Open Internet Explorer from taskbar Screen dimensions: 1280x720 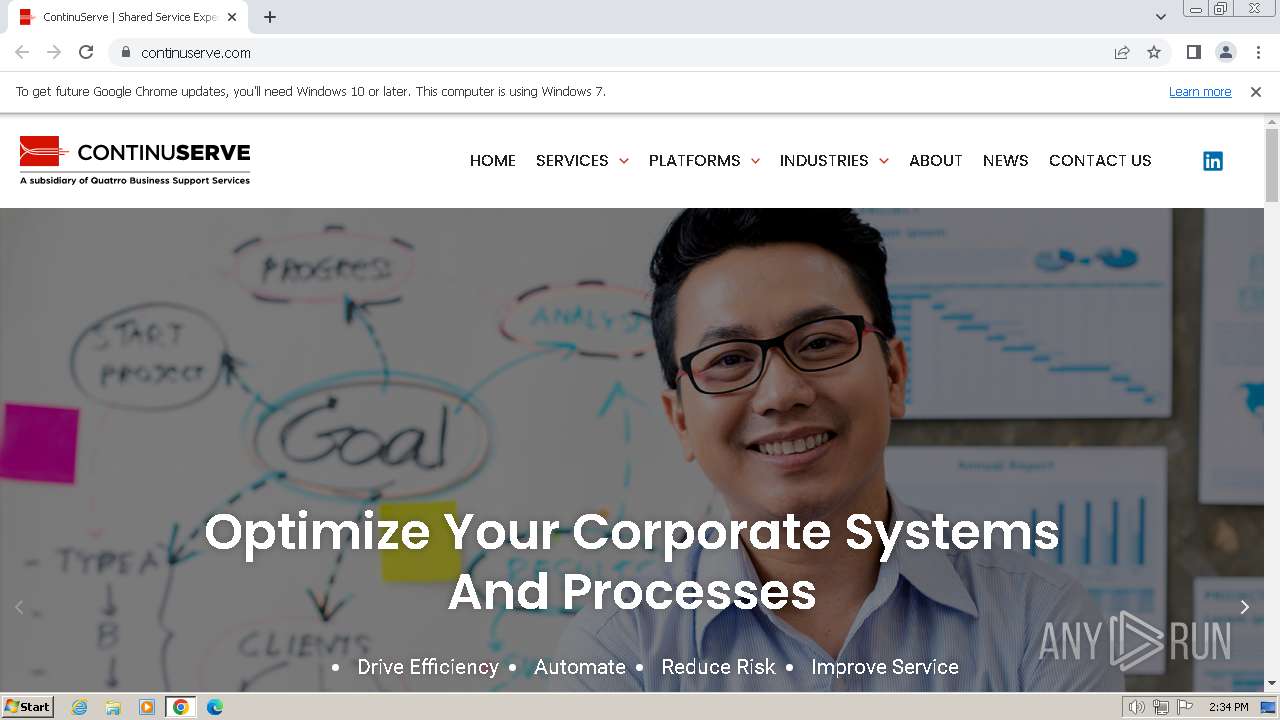tap(79, 707)
